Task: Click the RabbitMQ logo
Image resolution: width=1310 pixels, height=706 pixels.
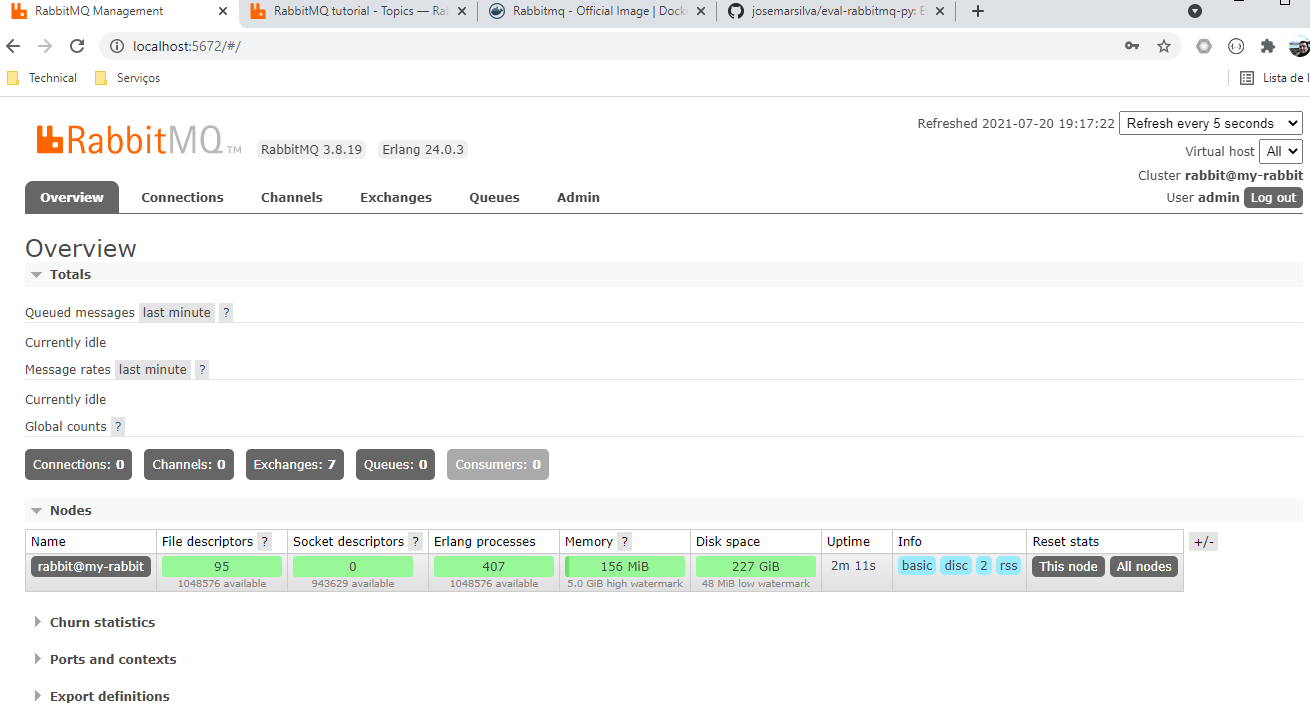Action: click(x=139, y=141)
